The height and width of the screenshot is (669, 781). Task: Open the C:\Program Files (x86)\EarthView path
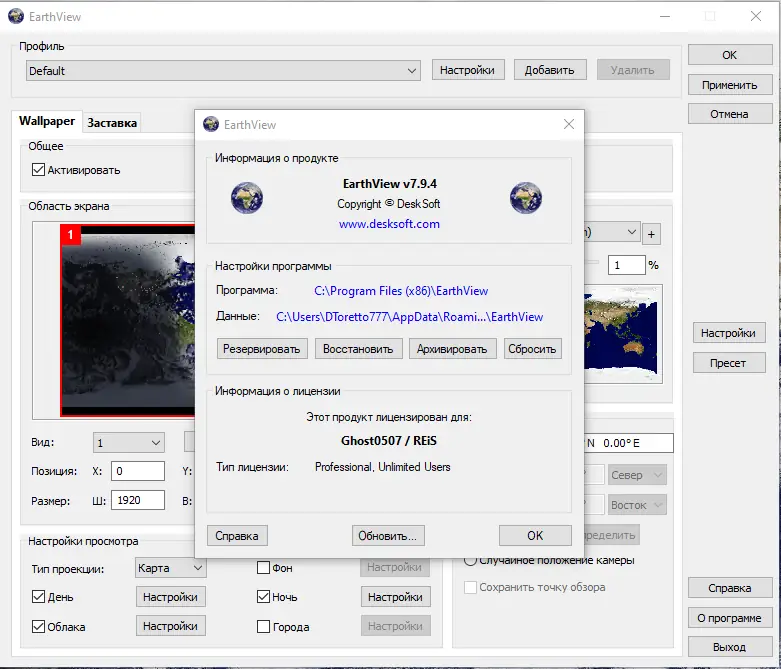pos(401,291)
